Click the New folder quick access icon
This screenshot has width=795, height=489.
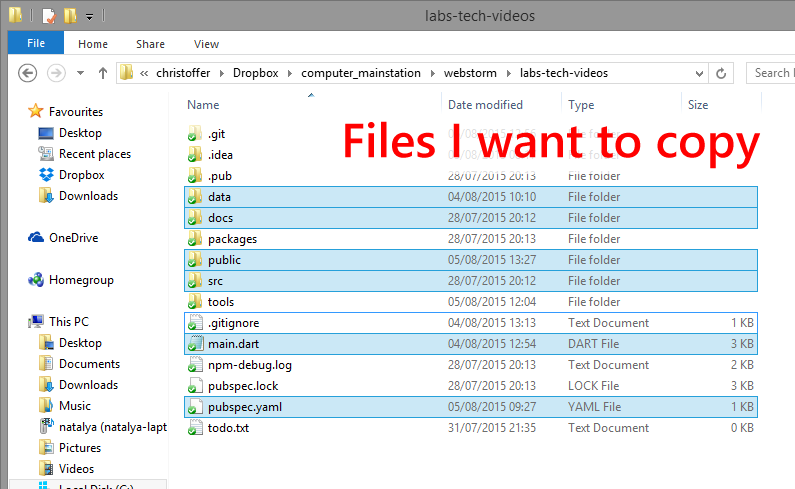70,16
